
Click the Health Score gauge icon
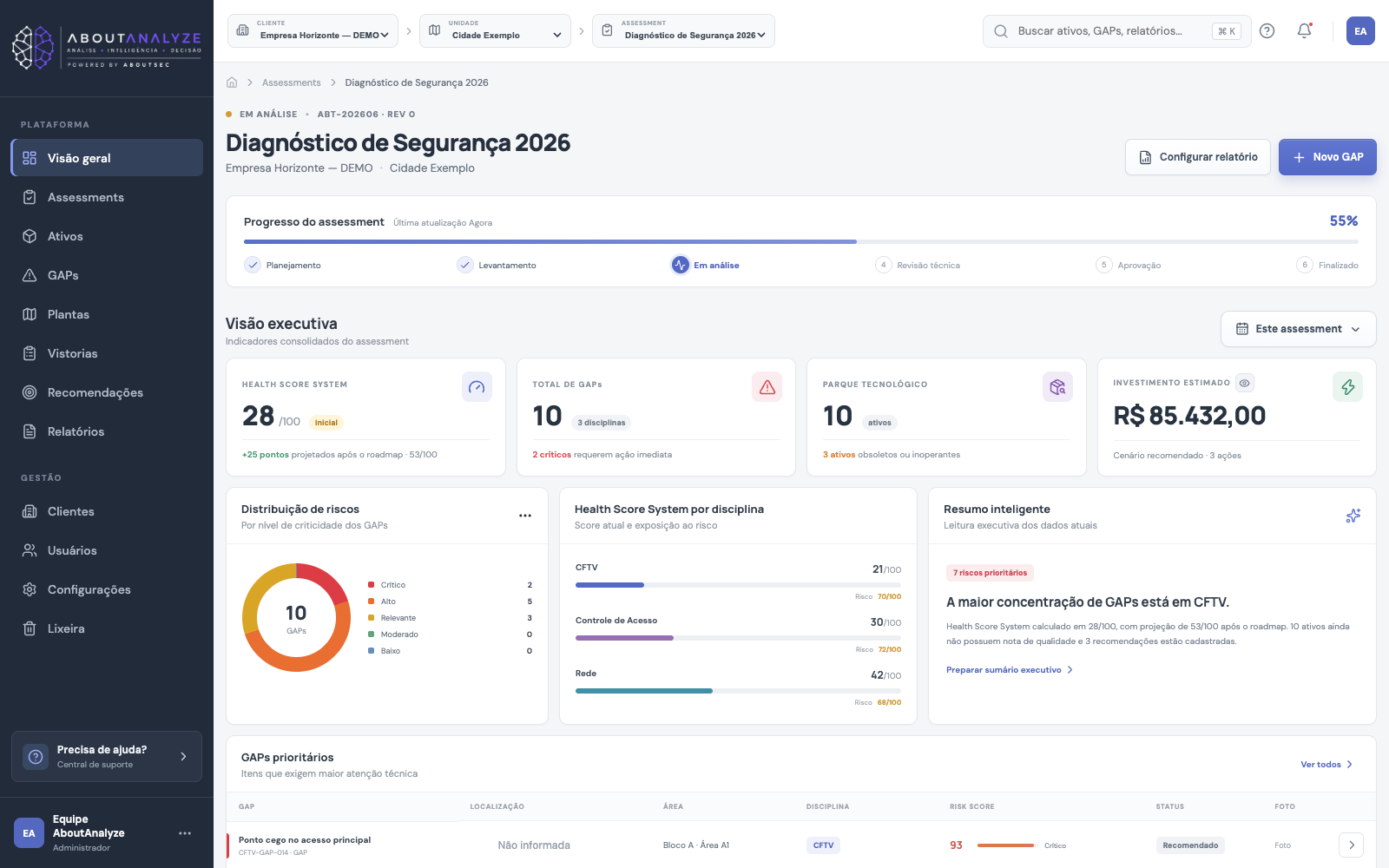(x=477, y=387)
